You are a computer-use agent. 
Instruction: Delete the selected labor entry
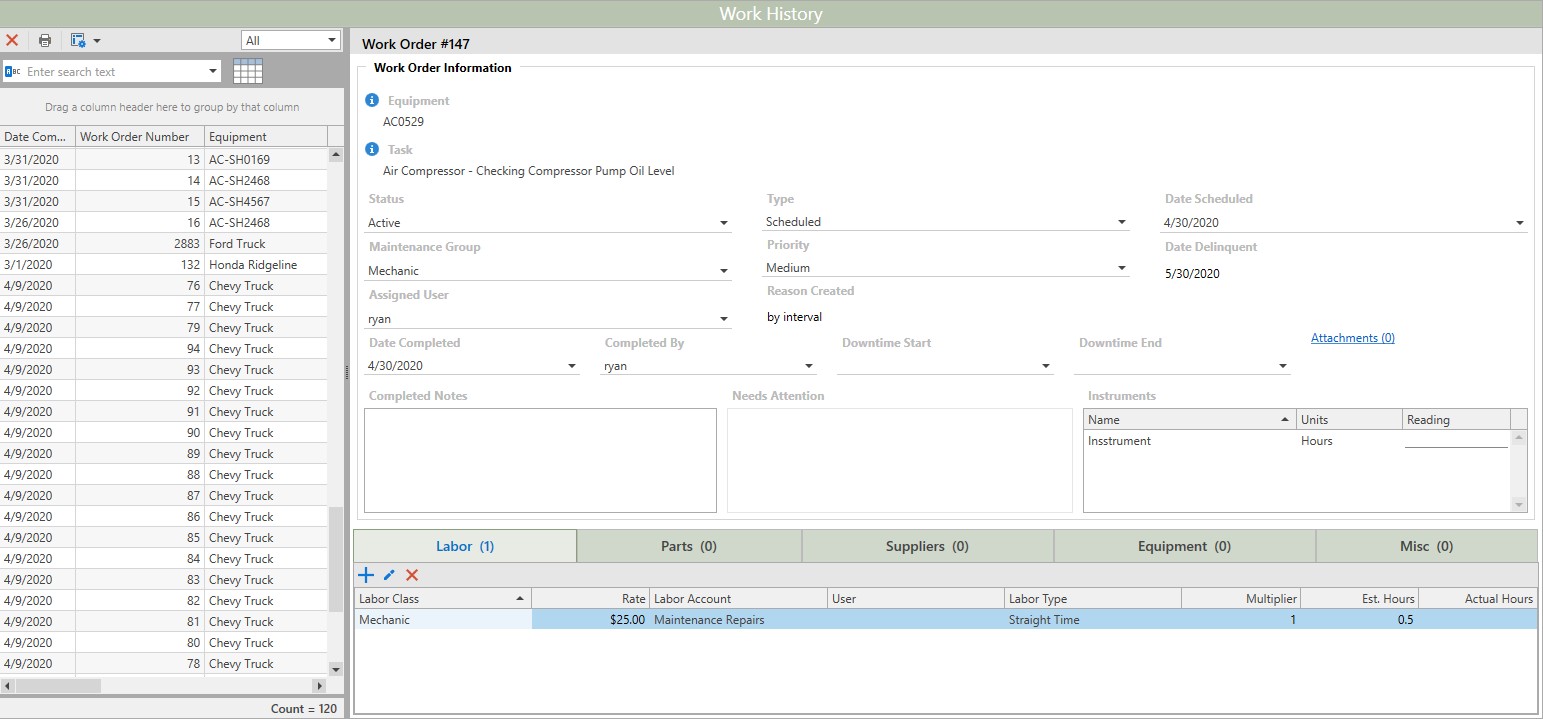point(412,575)
